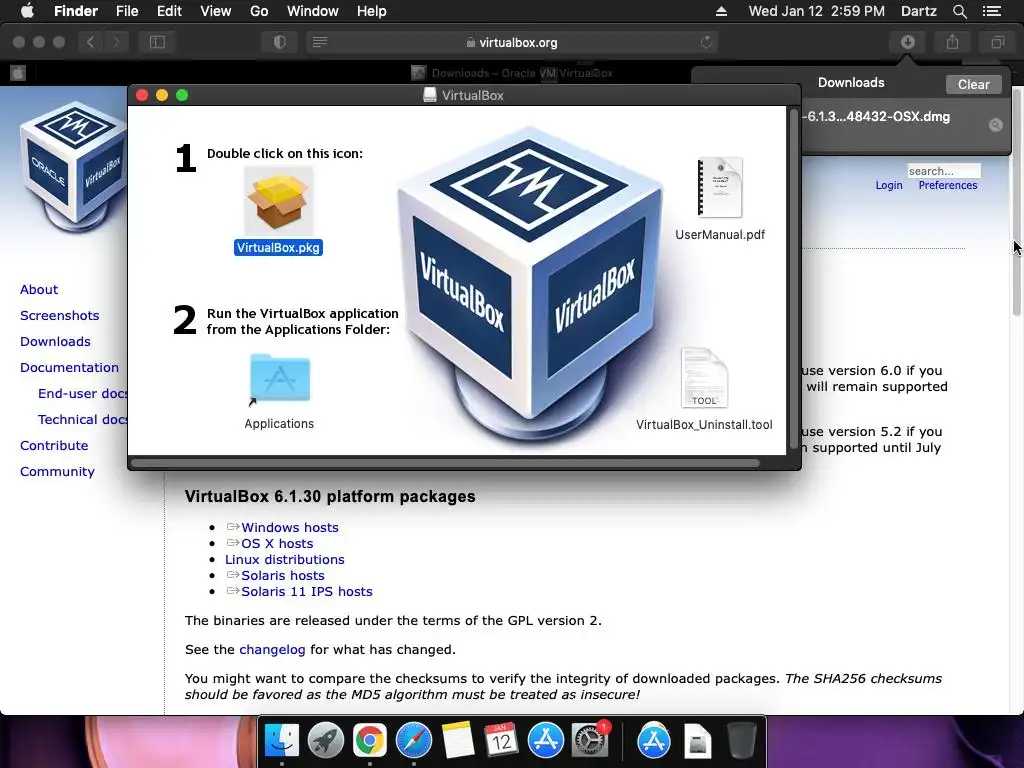Click the Solaris 11 IPS hosts link
Image resolution: width=1024 pixels, height=768 pixels.
(307, 592)
